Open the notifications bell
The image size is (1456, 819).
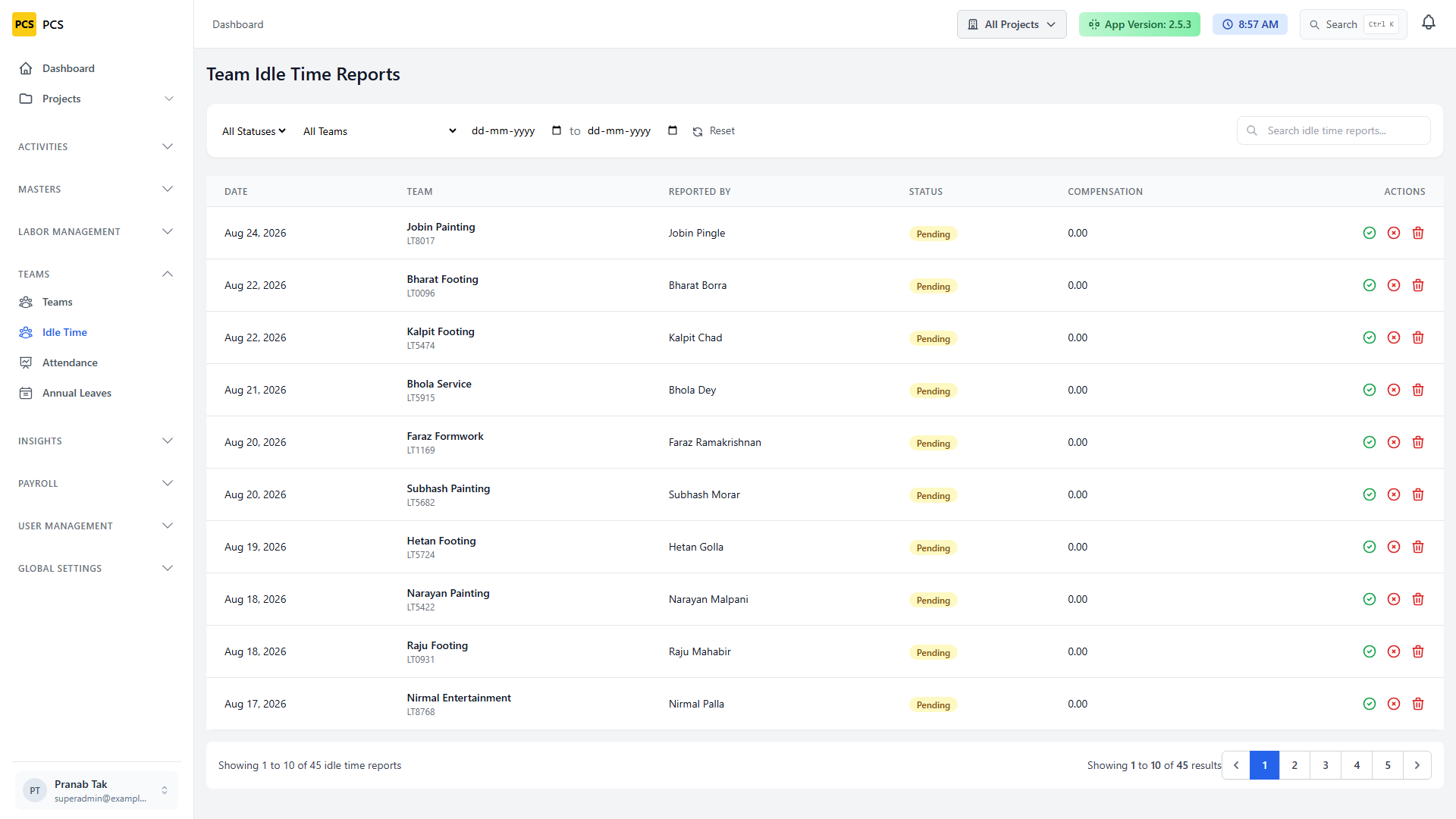click(x=1429, y=23)
